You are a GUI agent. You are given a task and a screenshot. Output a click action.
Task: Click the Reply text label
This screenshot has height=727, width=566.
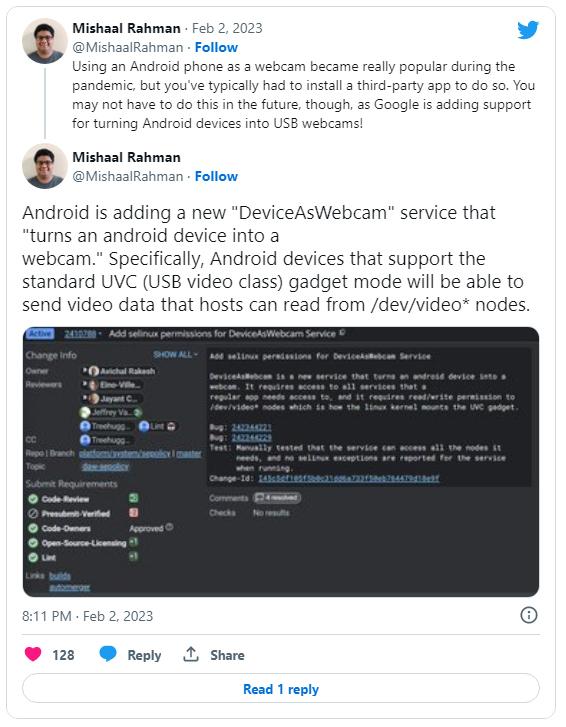pos(144,655)
